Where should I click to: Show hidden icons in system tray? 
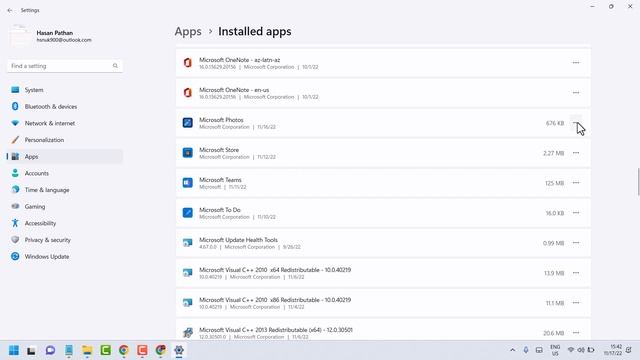point(513,350)
